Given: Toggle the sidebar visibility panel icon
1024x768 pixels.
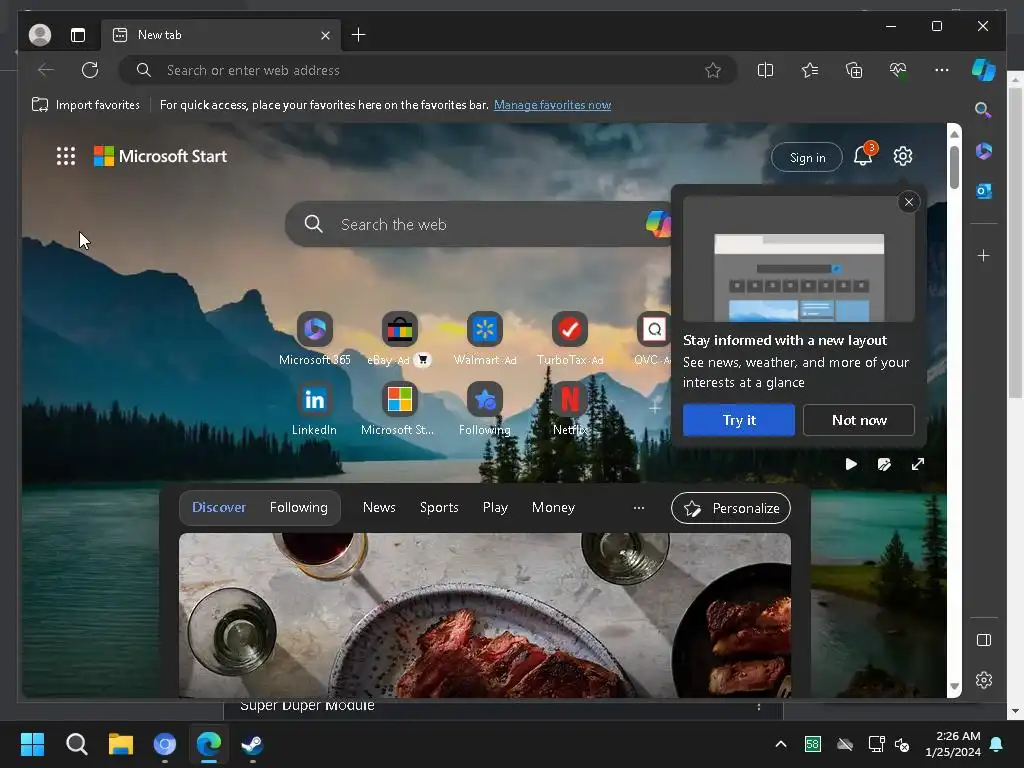Looking at the screenshot, I should tap(984, 640).
